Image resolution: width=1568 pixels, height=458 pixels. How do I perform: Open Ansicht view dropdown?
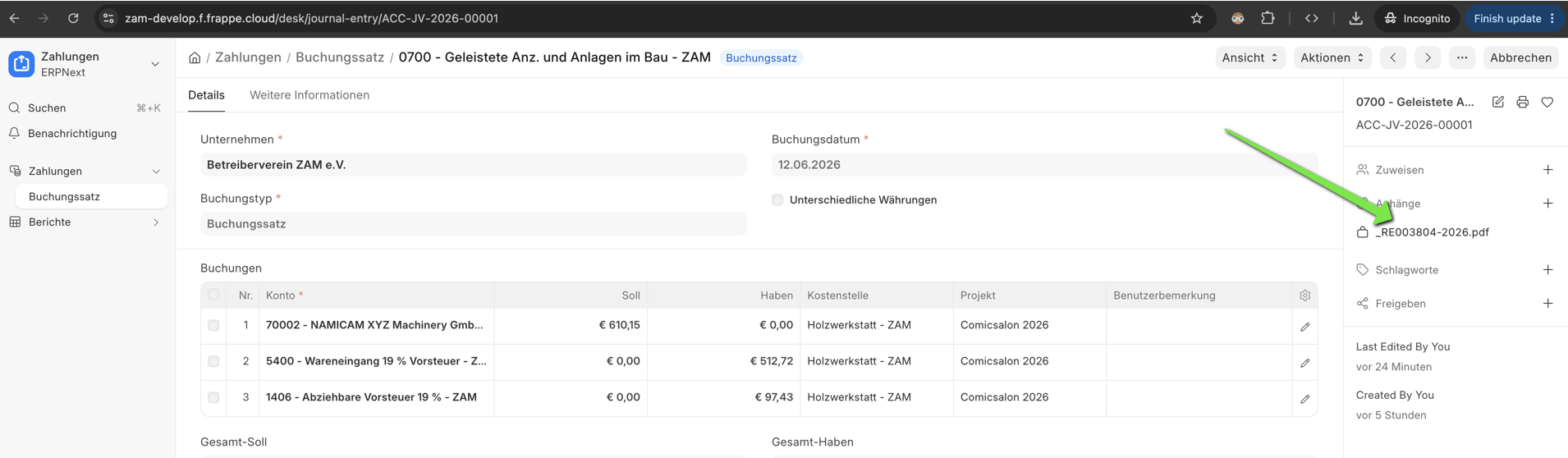(1249, 57)
